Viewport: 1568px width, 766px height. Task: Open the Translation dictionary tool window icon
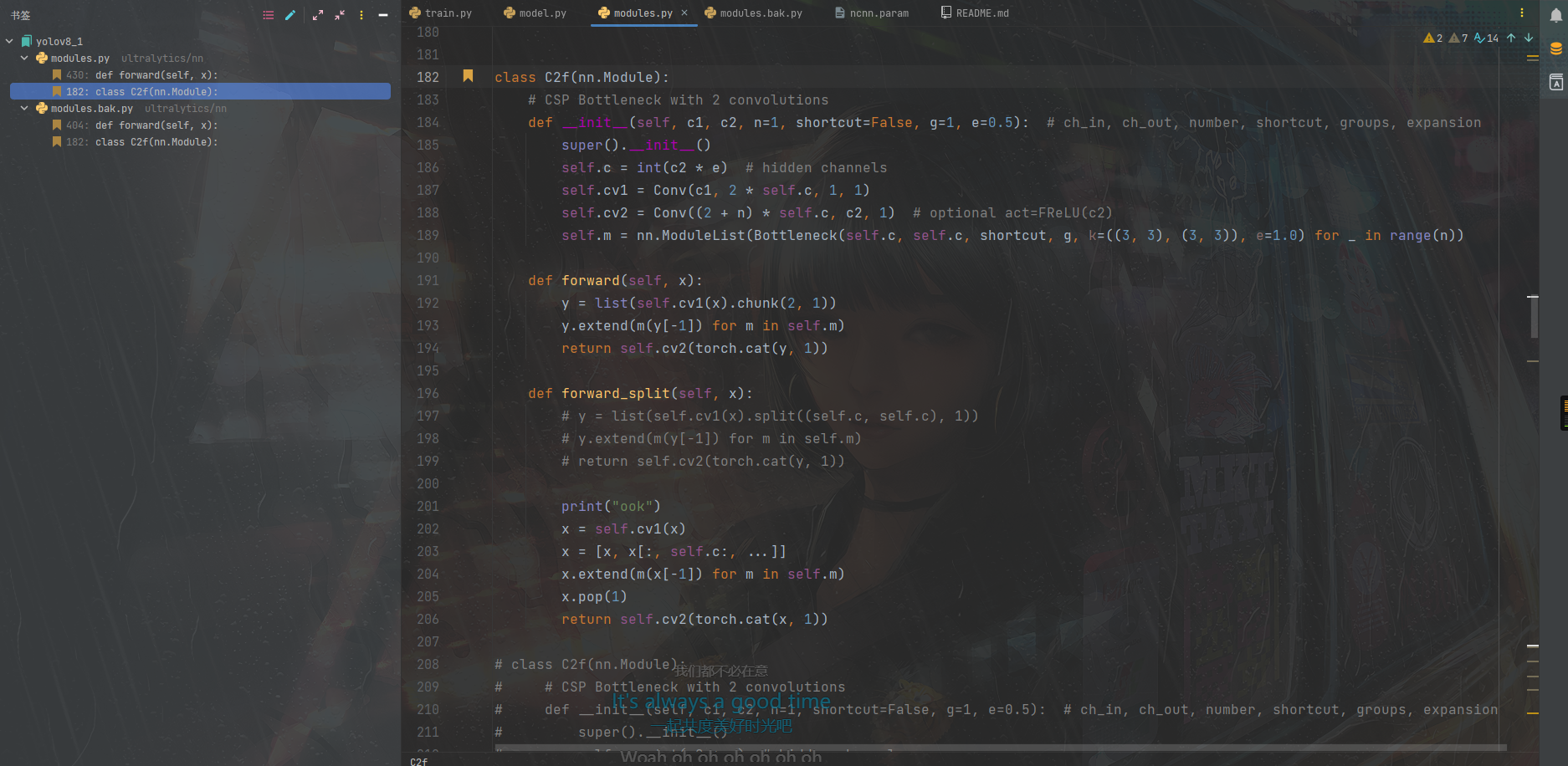coord(1555,82)
